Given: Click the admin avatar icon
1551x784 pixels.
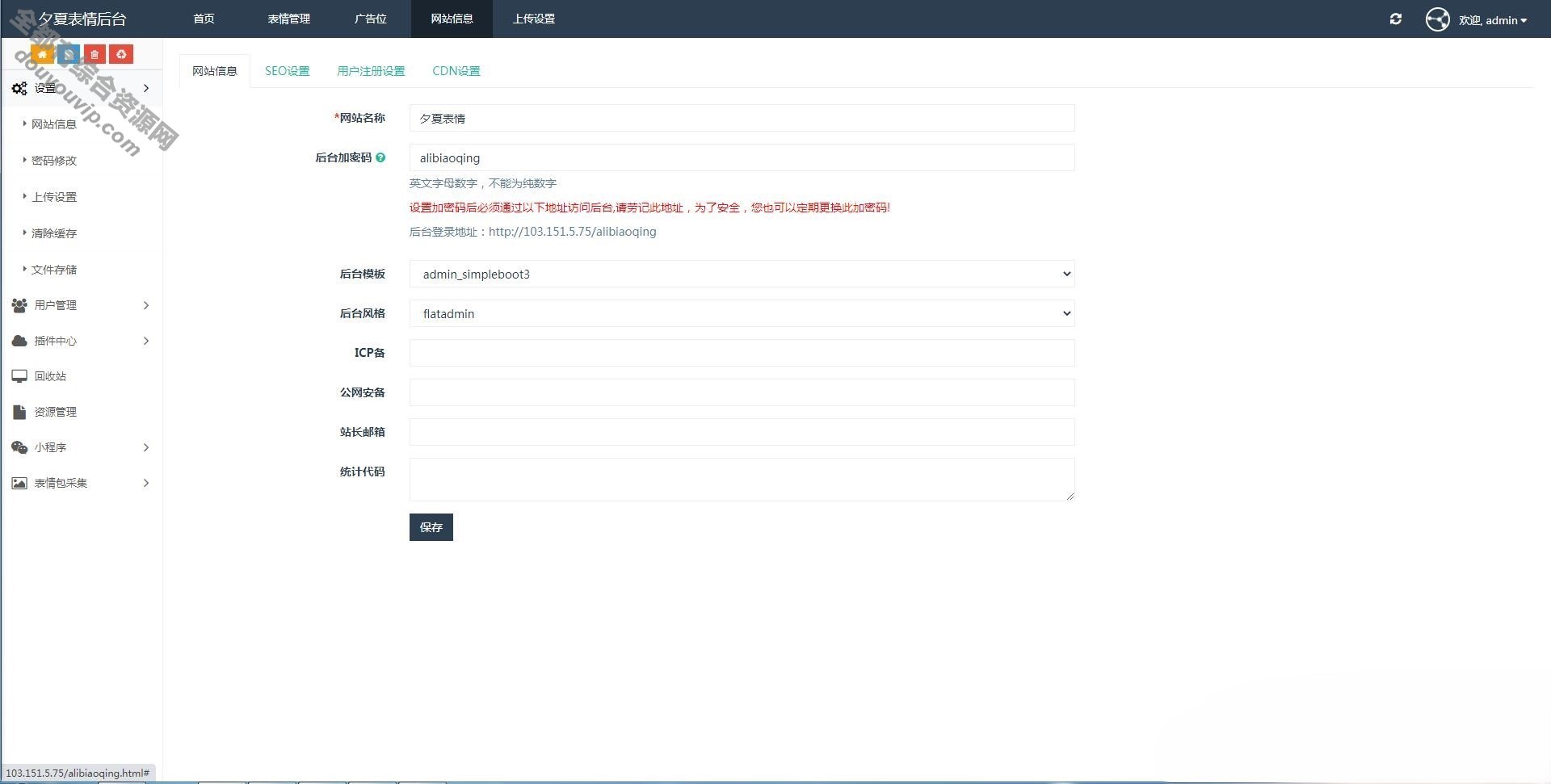Looking at the screenshot, I should 1437,19.
